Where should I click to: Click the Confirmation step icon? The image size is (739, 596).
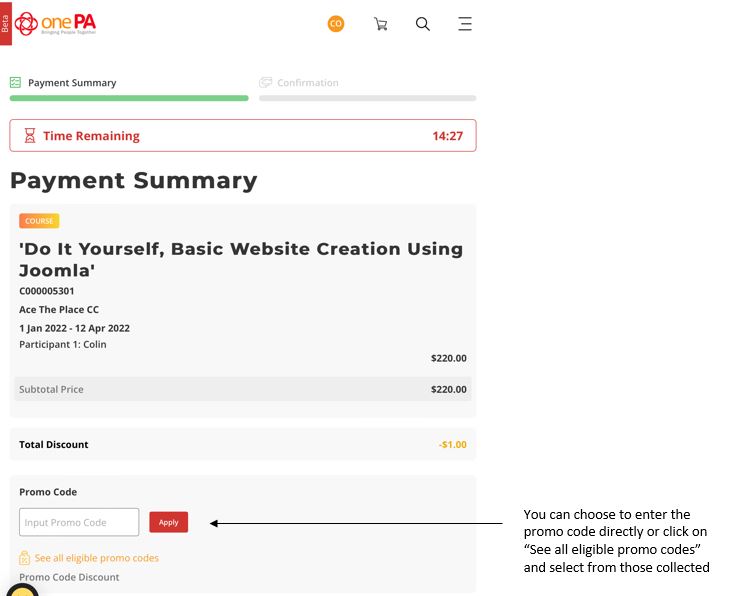(x=265, y=83)
